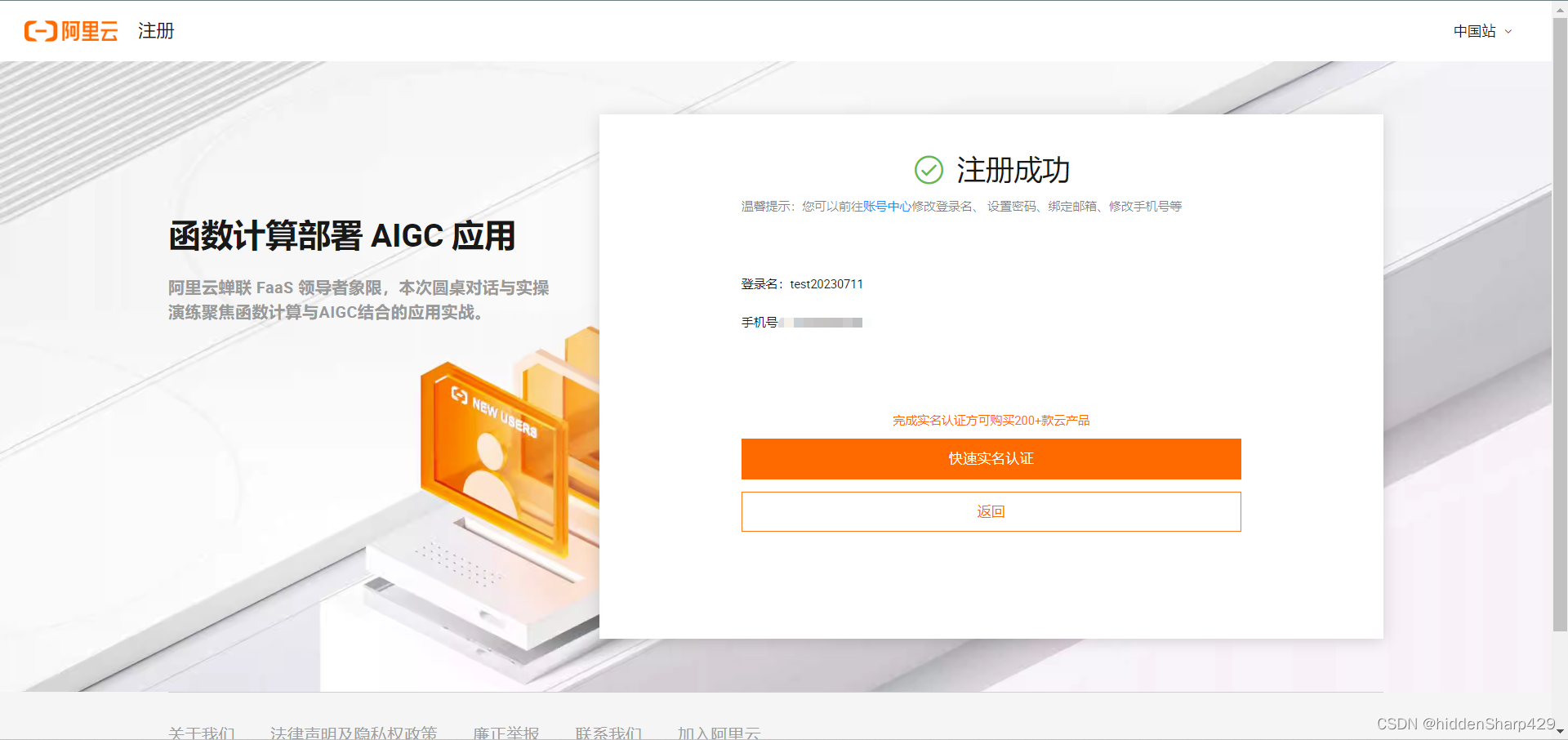Screen dimensions: 1568x740
Task: Open the 关于我们 footer link
Action: point(202,733)
